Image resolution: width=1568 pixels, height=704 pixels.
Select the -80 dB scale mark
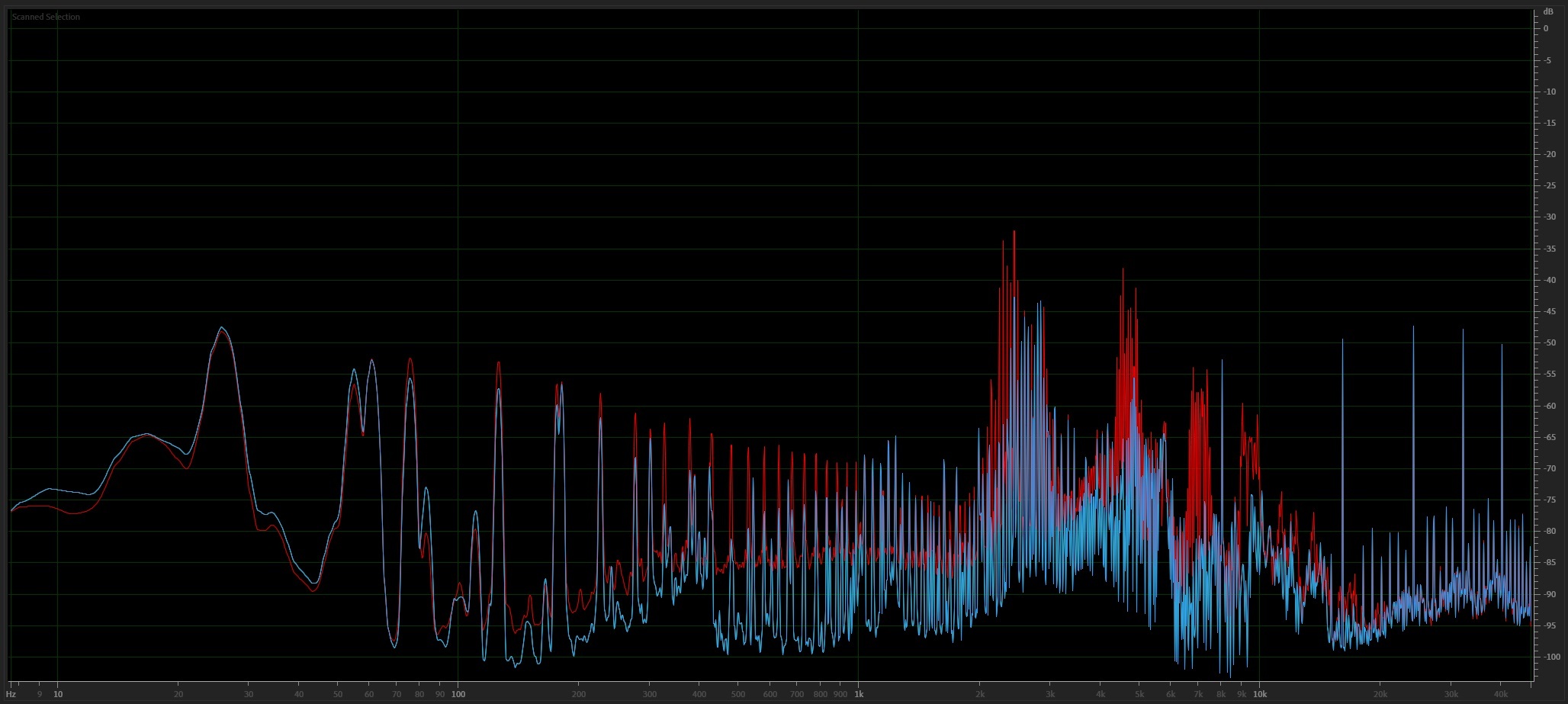coord(1550,531)
